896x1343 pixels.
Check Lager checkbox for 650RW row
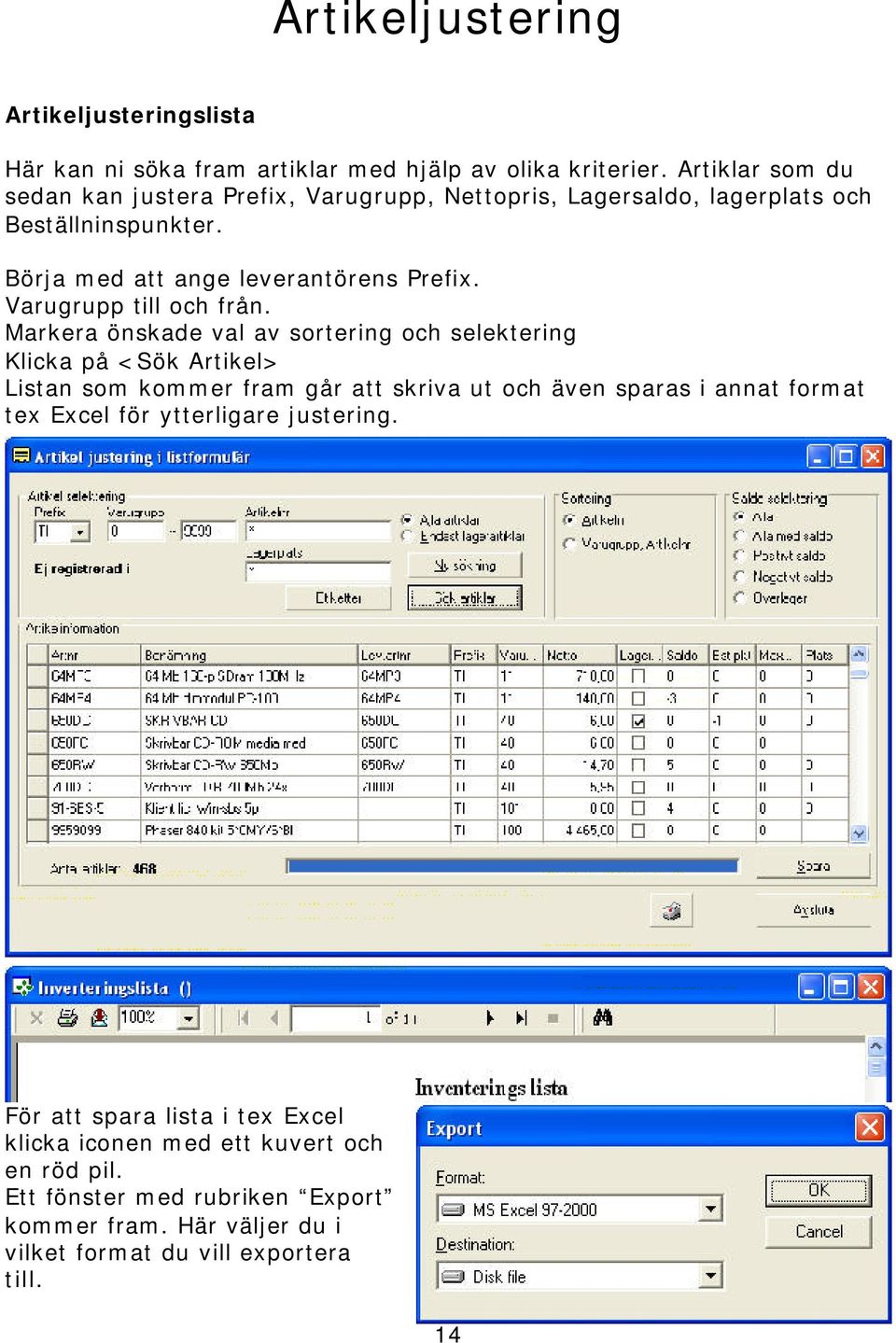638,765
